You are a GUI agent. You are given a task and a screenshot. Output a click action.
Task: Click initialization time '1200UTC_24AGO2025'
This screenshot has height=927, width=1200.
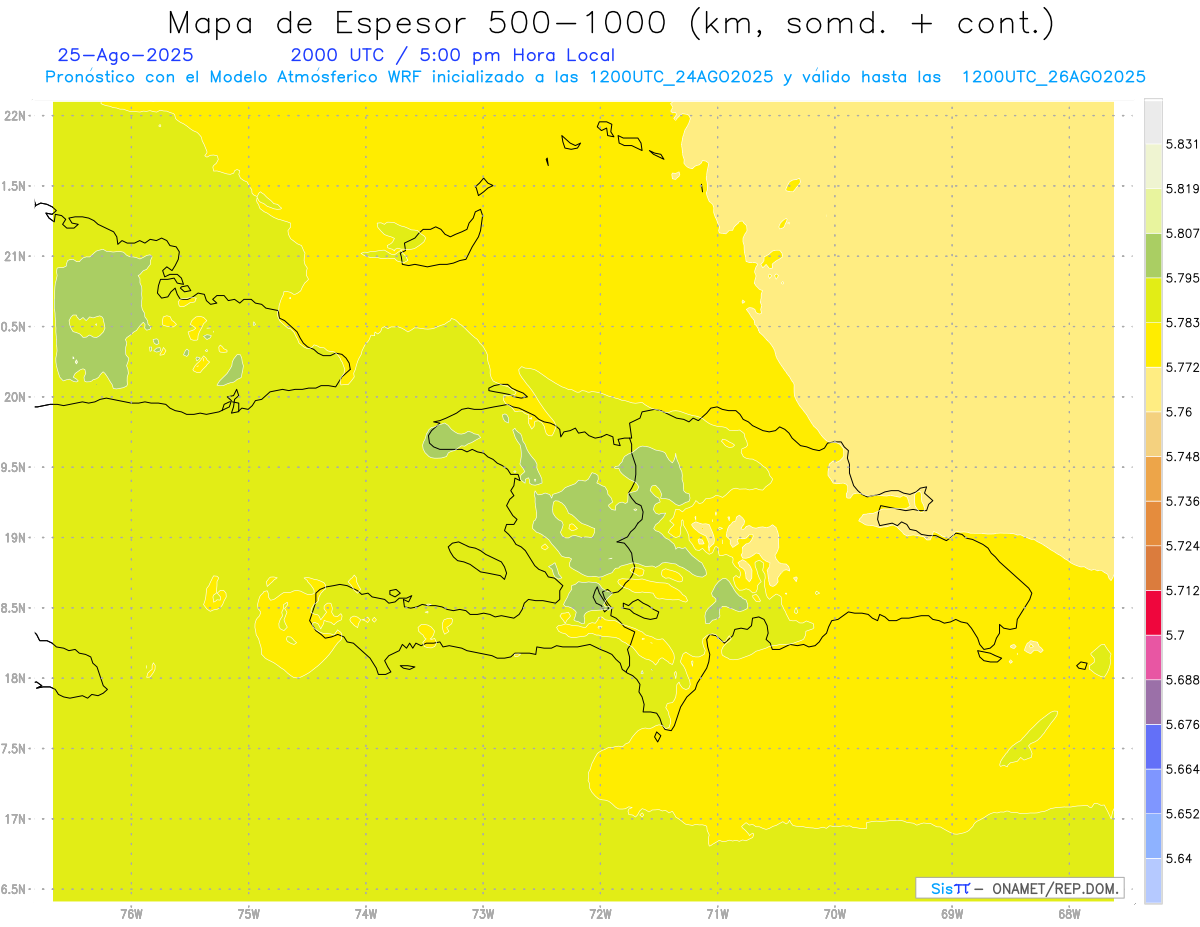pyautogui.click(x=681, y=77)
